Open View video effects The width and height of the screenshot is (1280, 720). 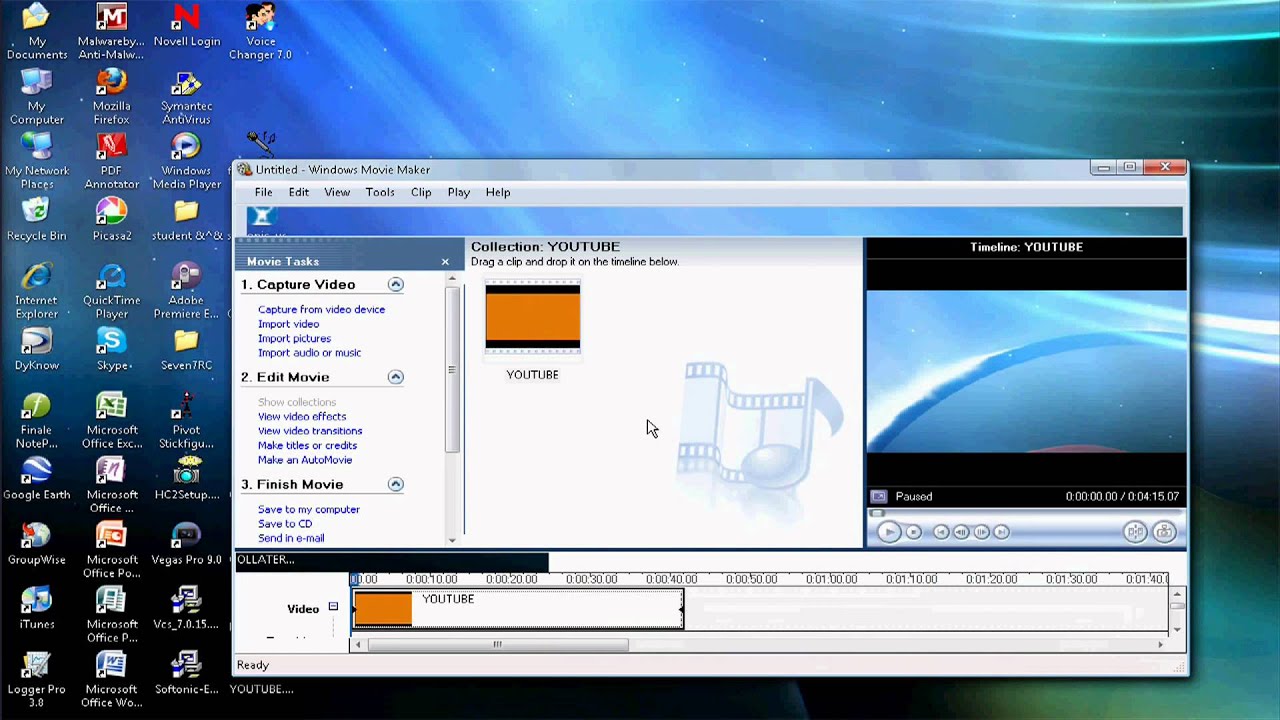pos(302,416)
